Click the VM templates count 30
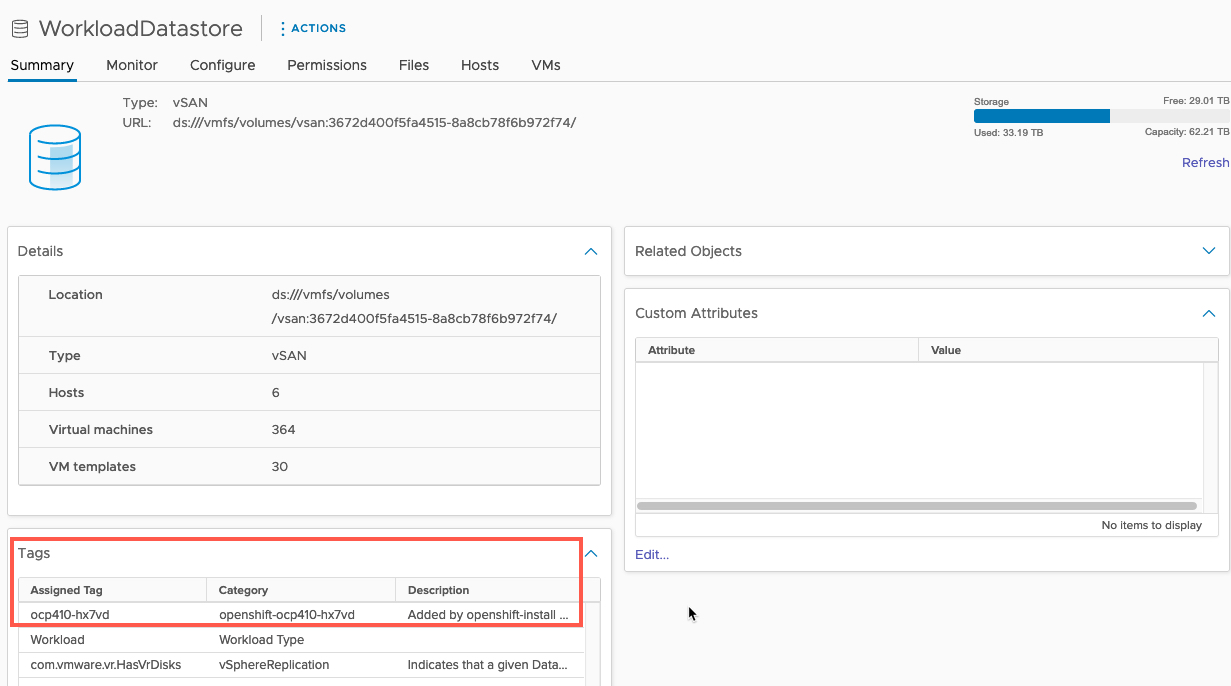Screen dimensions: 1231x686 tap(280, 466)
